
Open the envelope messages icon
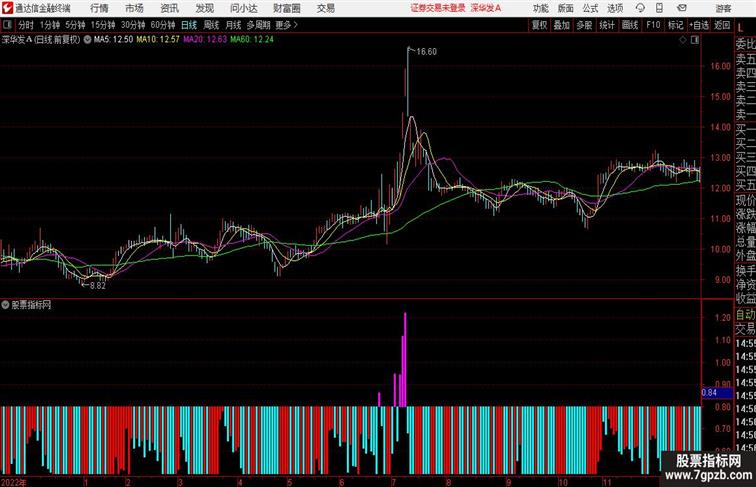[682, 8]
